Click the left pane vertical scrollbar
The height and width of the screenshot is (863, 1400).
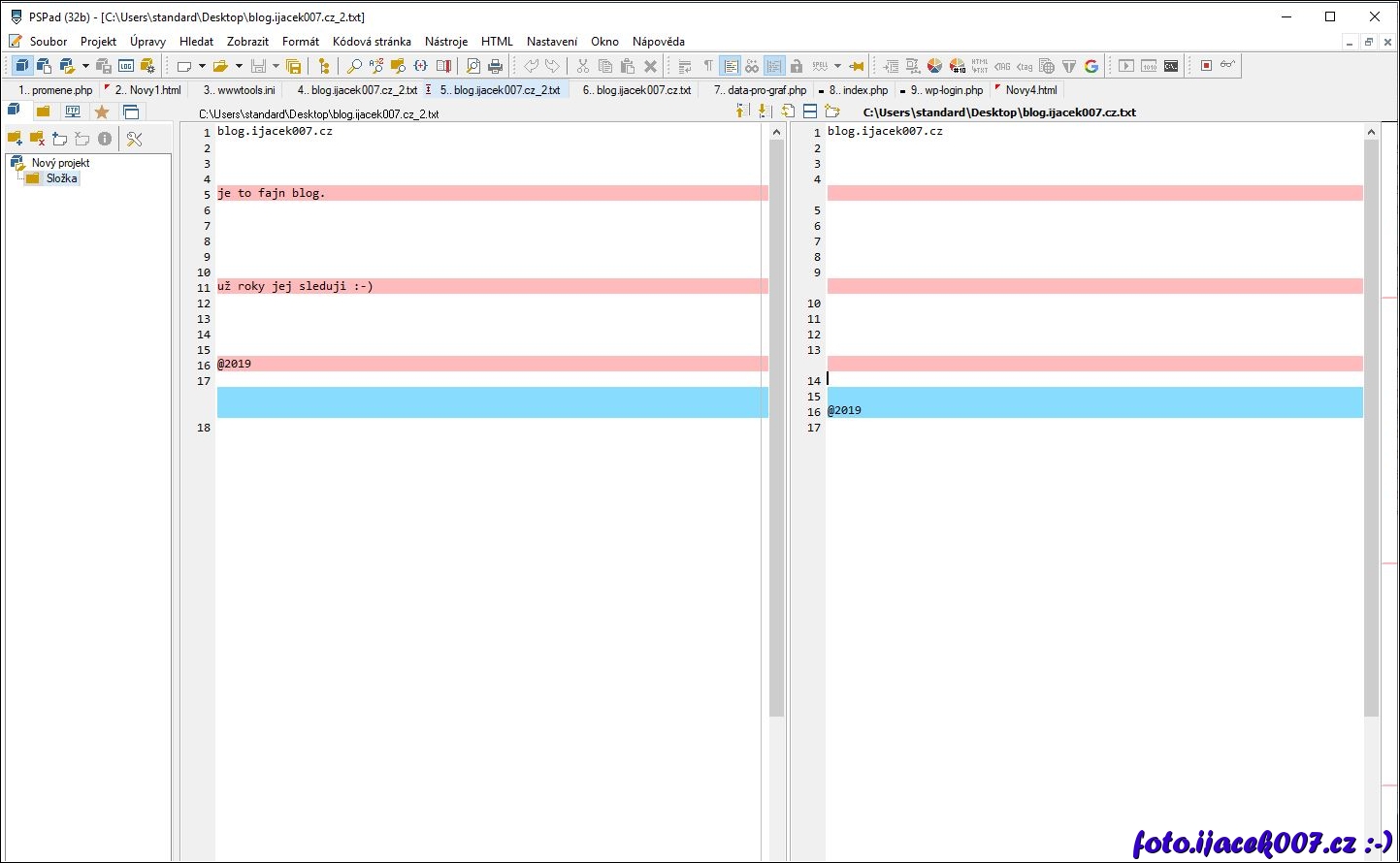[776, 427]
